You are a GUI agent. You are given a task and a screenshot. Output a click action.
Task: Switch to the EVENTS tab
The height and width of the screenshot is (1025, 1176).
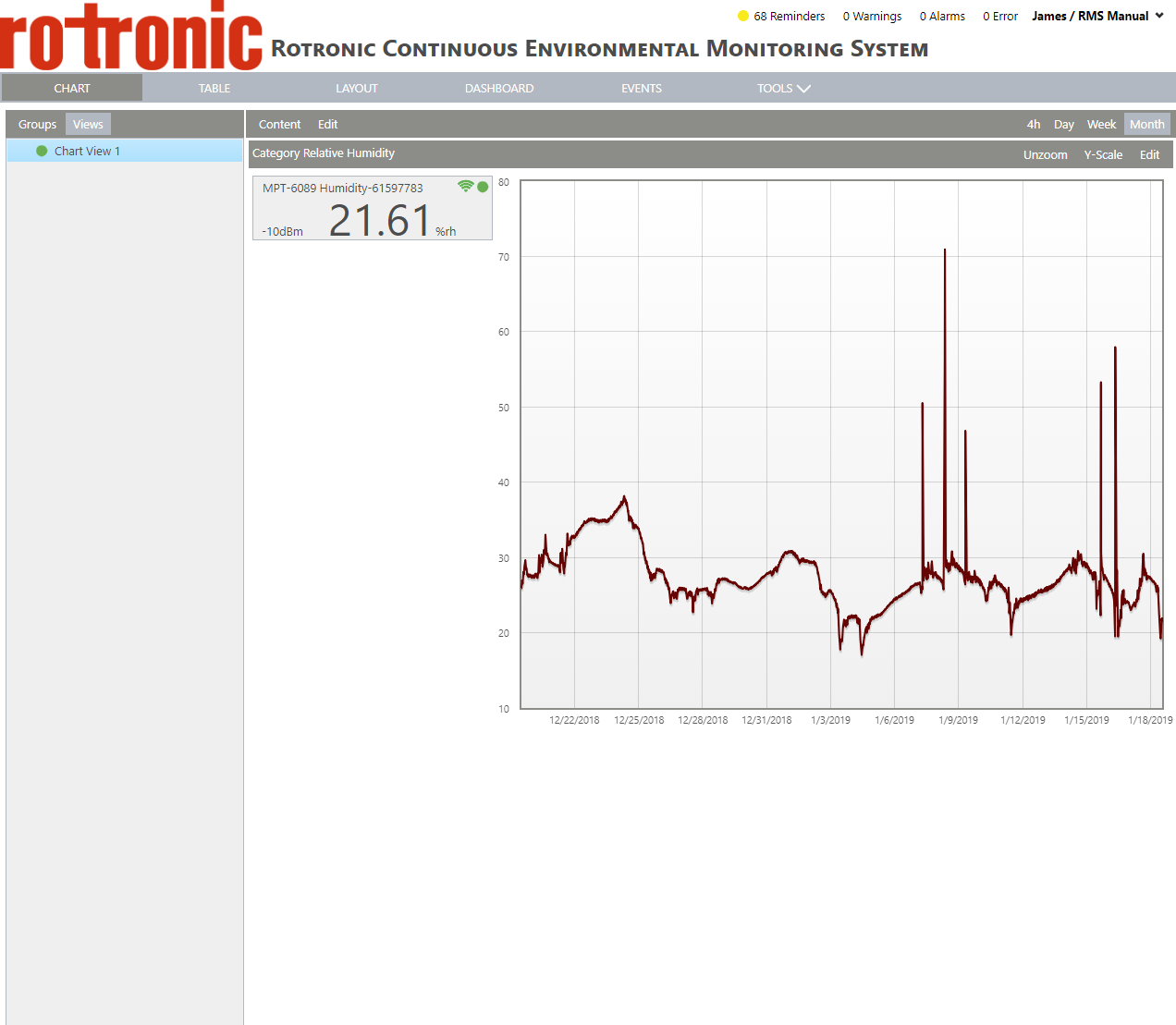[x=642, y=89]
